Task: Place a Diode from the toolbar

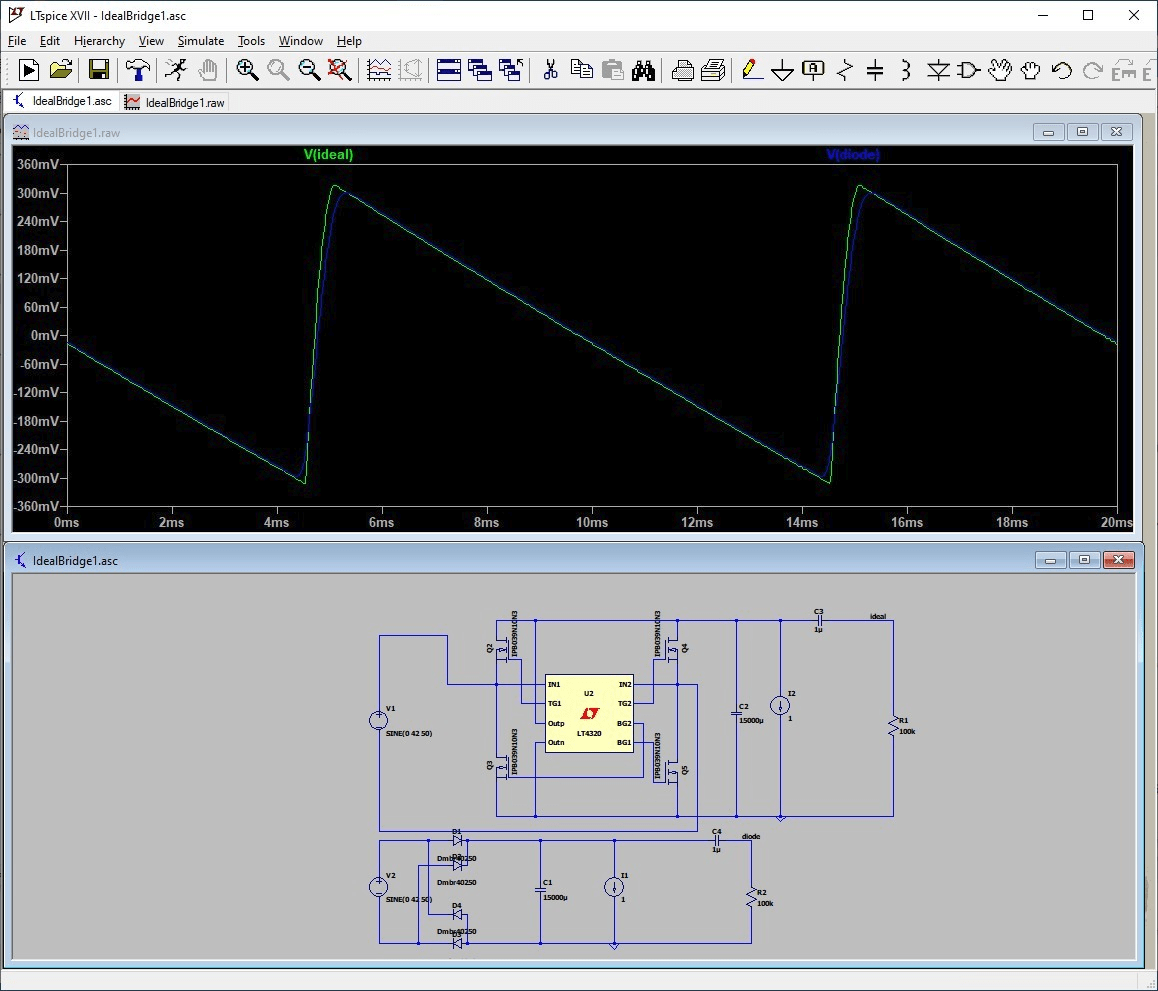Action: pos(938,70)
